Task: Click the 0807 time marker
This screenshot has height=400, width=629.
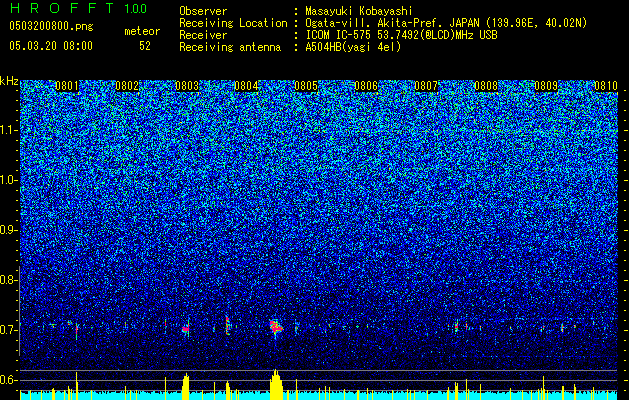Action: point(426,86)
